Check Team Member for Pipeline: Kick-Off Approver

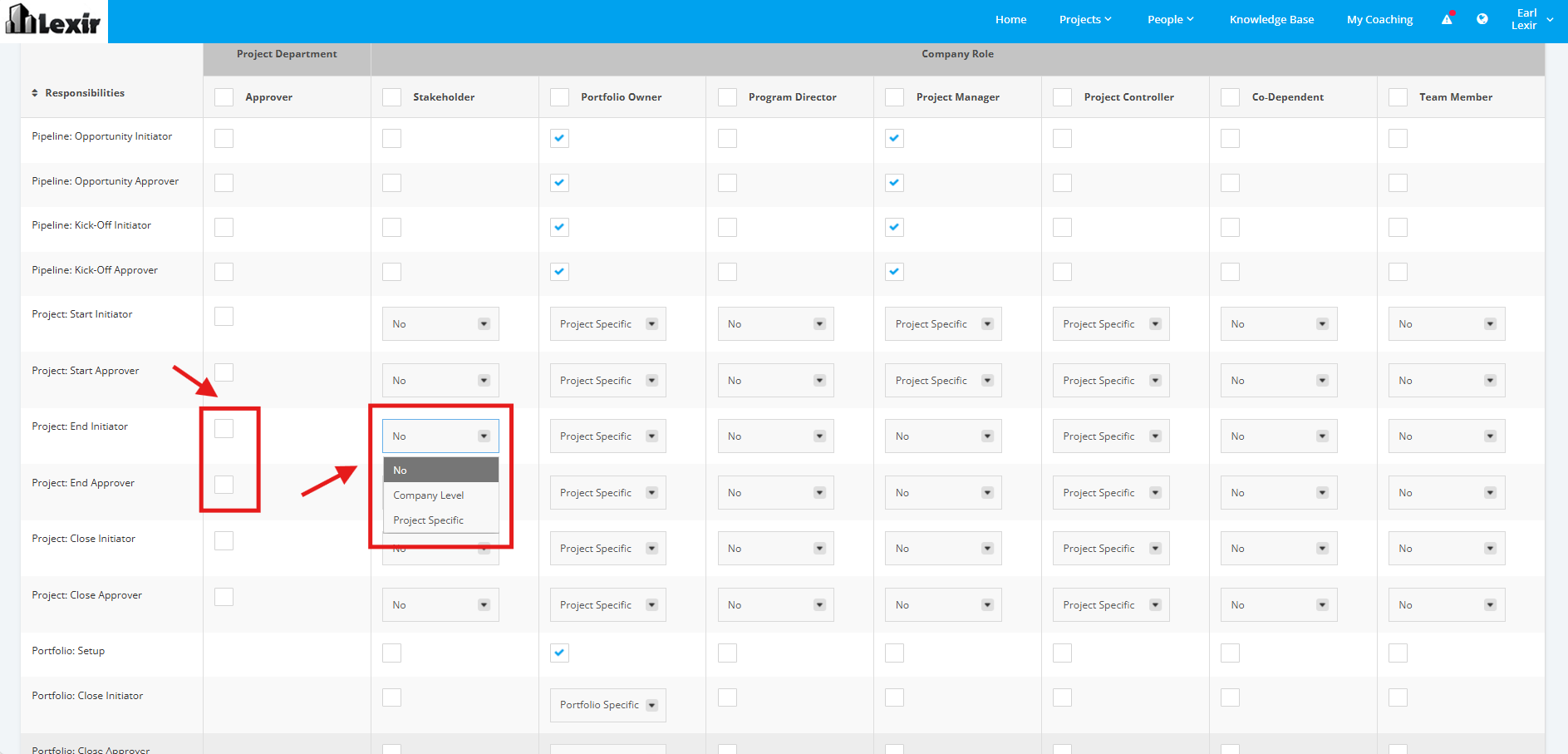coord(1398,272)
